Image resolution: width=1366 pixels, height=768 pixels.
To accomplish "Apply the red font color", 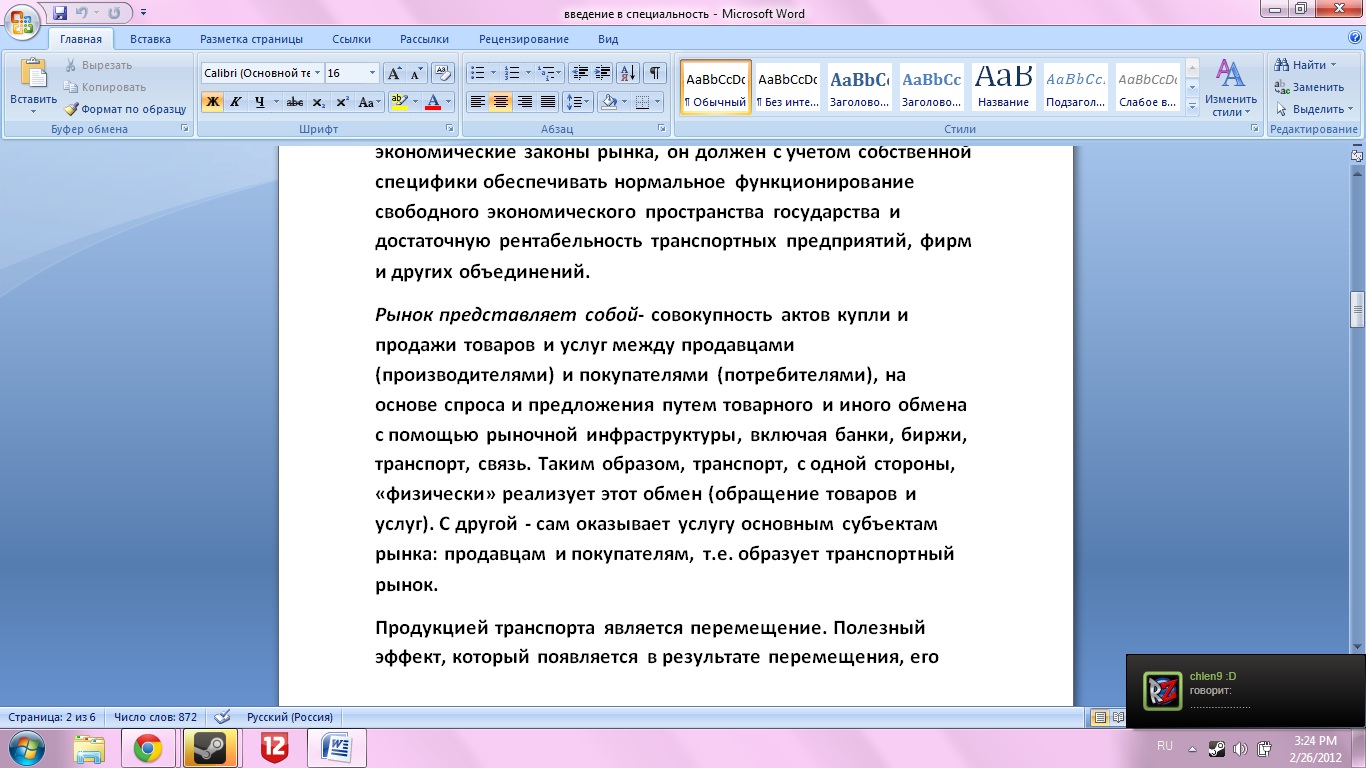I will (433, 102).
